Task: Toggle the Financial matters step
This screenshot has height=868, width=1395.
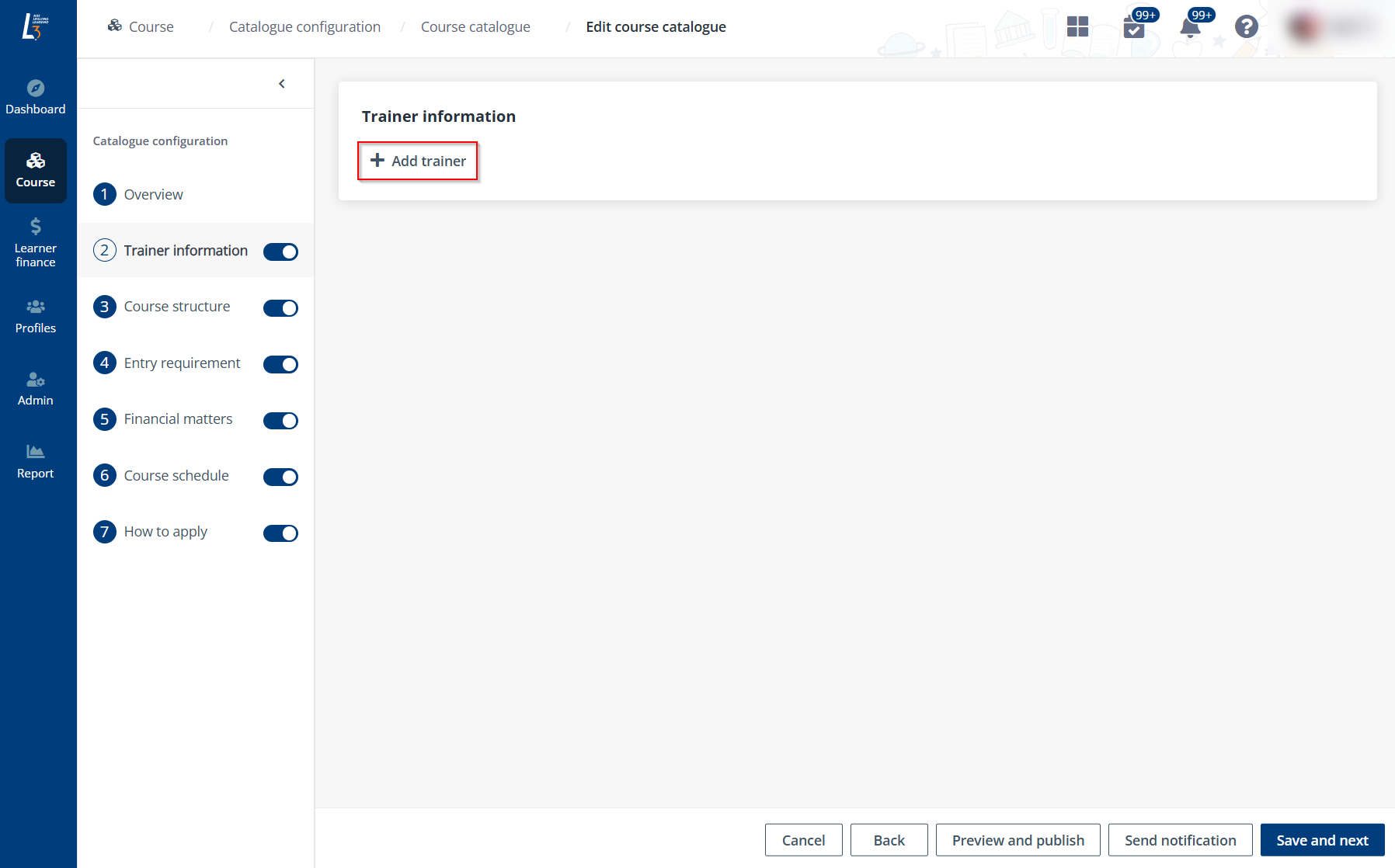Action: point(280,420)
